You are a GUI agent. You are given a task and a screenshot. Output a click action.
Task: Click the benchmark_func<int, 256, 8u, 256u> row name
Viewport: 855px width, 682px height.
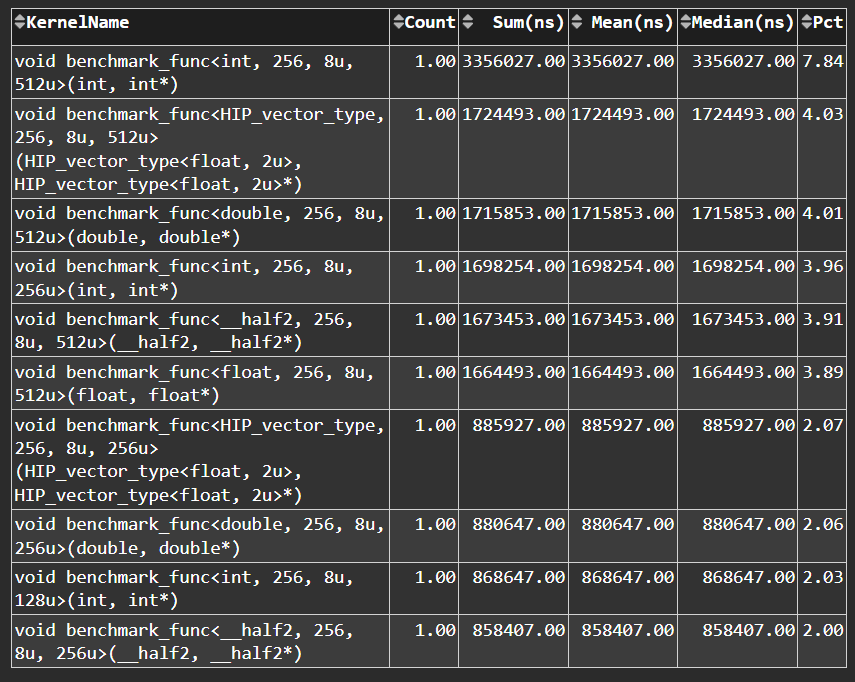point(183,278)
